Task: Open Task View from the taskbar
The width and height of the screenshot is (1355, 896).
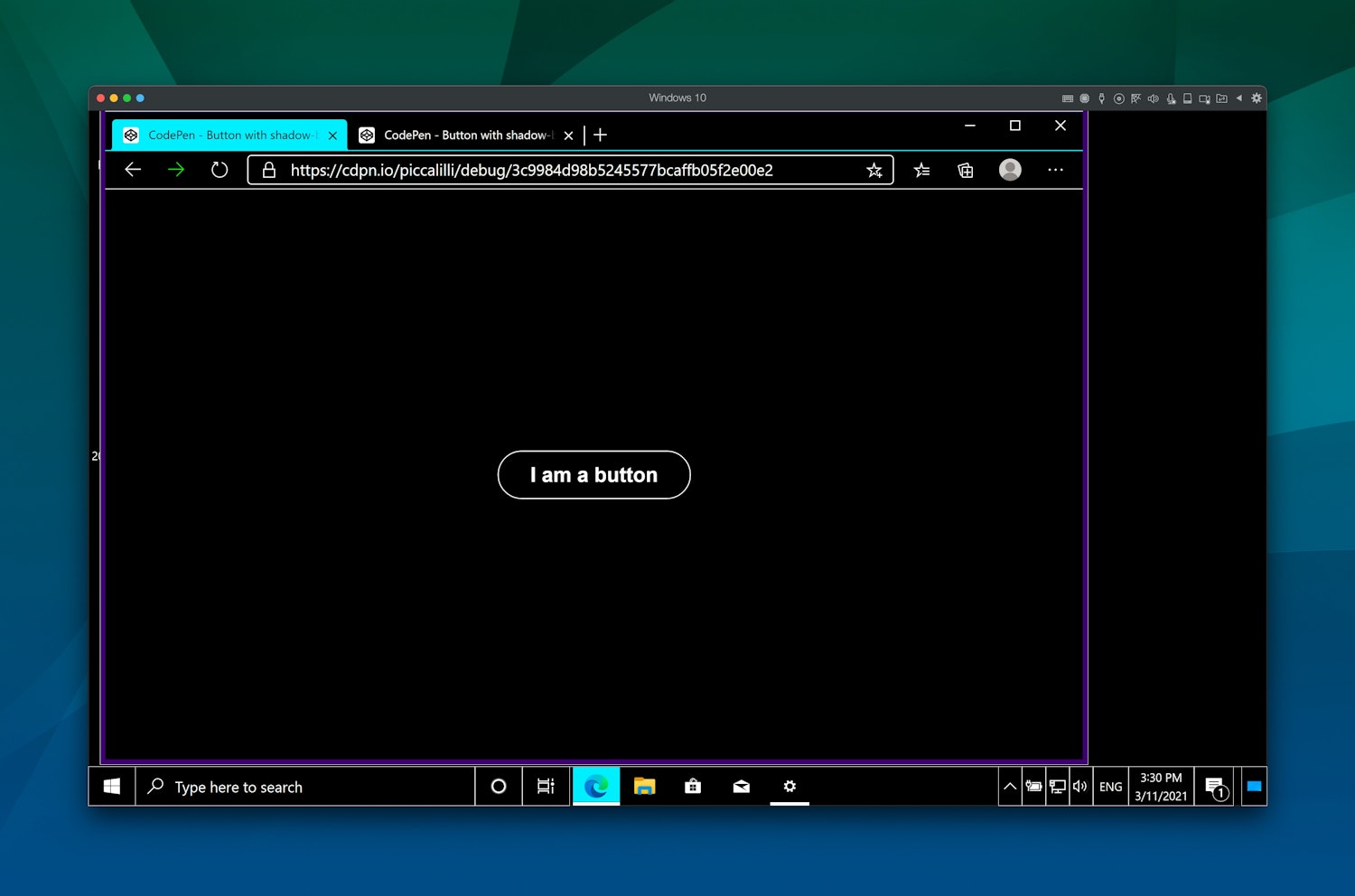Action: point(546,787)
